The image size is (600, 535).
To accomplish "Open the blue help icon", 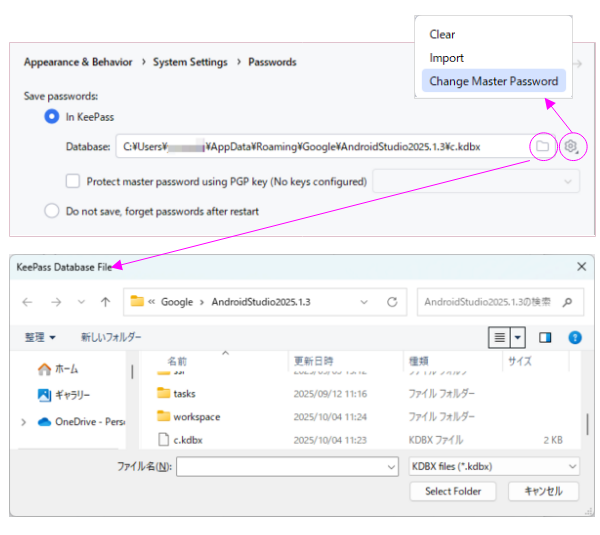I will 575,338.
